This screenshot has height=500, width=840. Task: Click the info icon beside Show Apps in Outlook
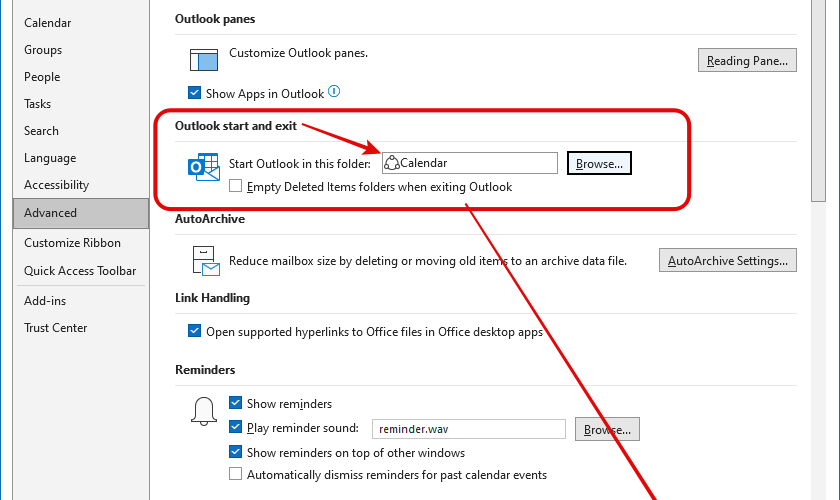pos(334,92)
